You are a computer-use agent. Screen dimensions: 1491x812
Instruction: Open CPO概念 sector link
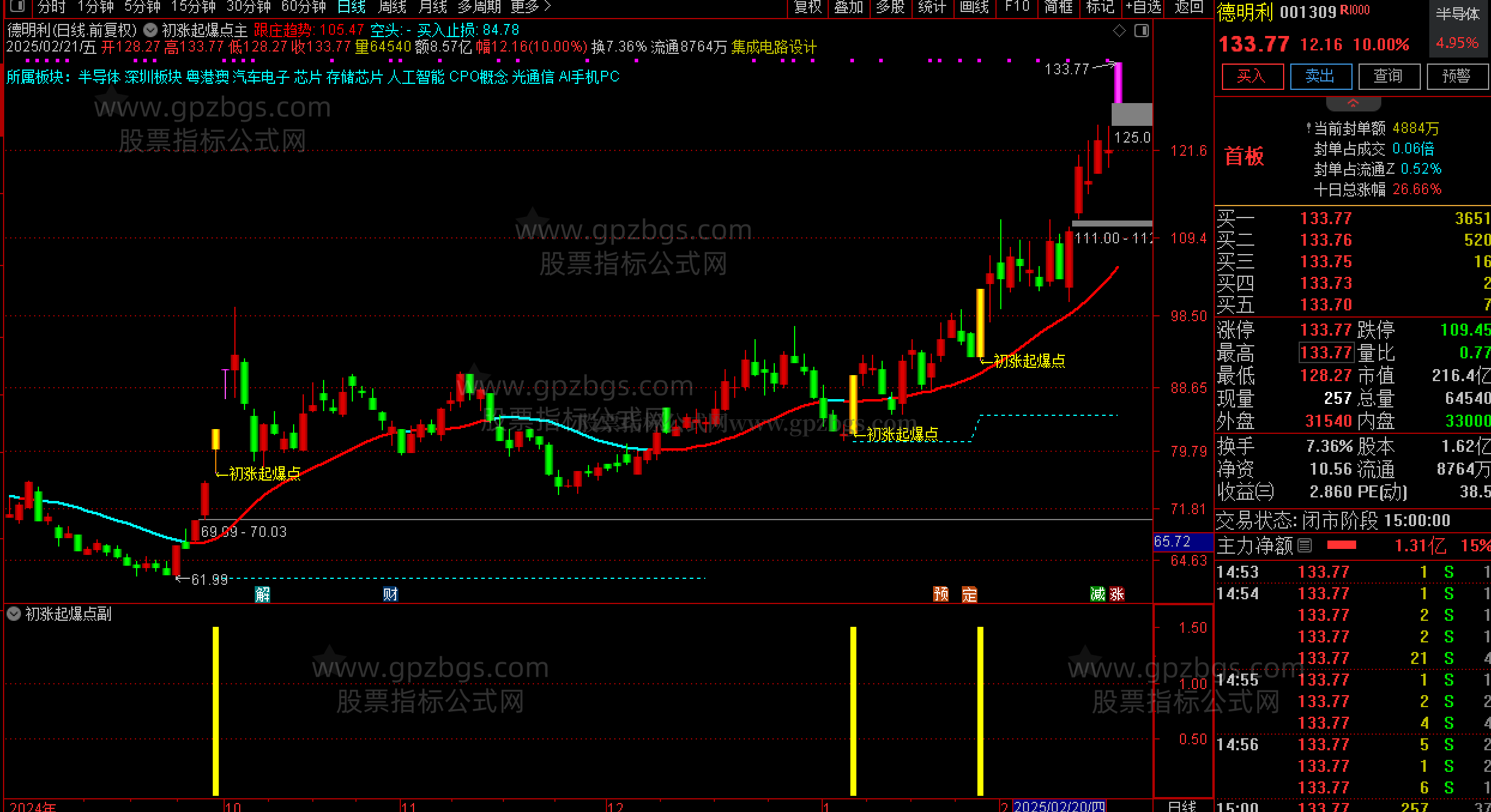(x=478, y=77)
